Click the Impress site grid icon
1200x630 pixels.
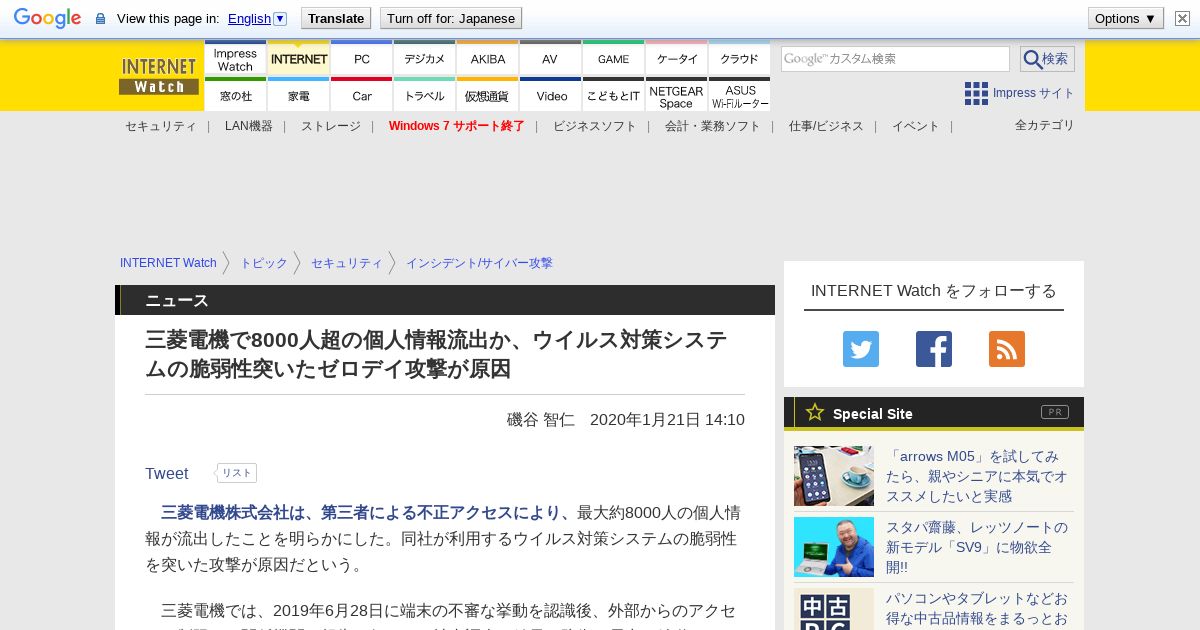tap(976, 93)
